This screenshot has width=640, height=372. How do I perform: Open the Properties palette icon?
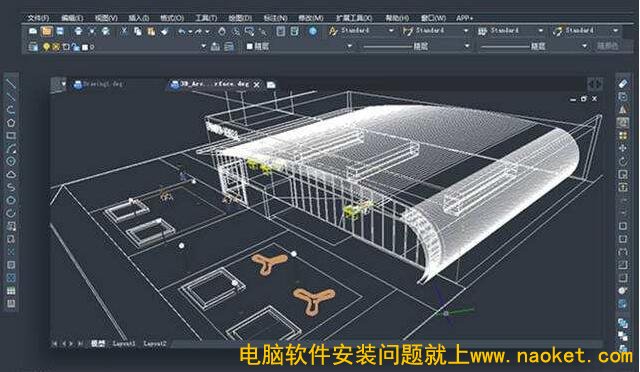pos(281,31)
